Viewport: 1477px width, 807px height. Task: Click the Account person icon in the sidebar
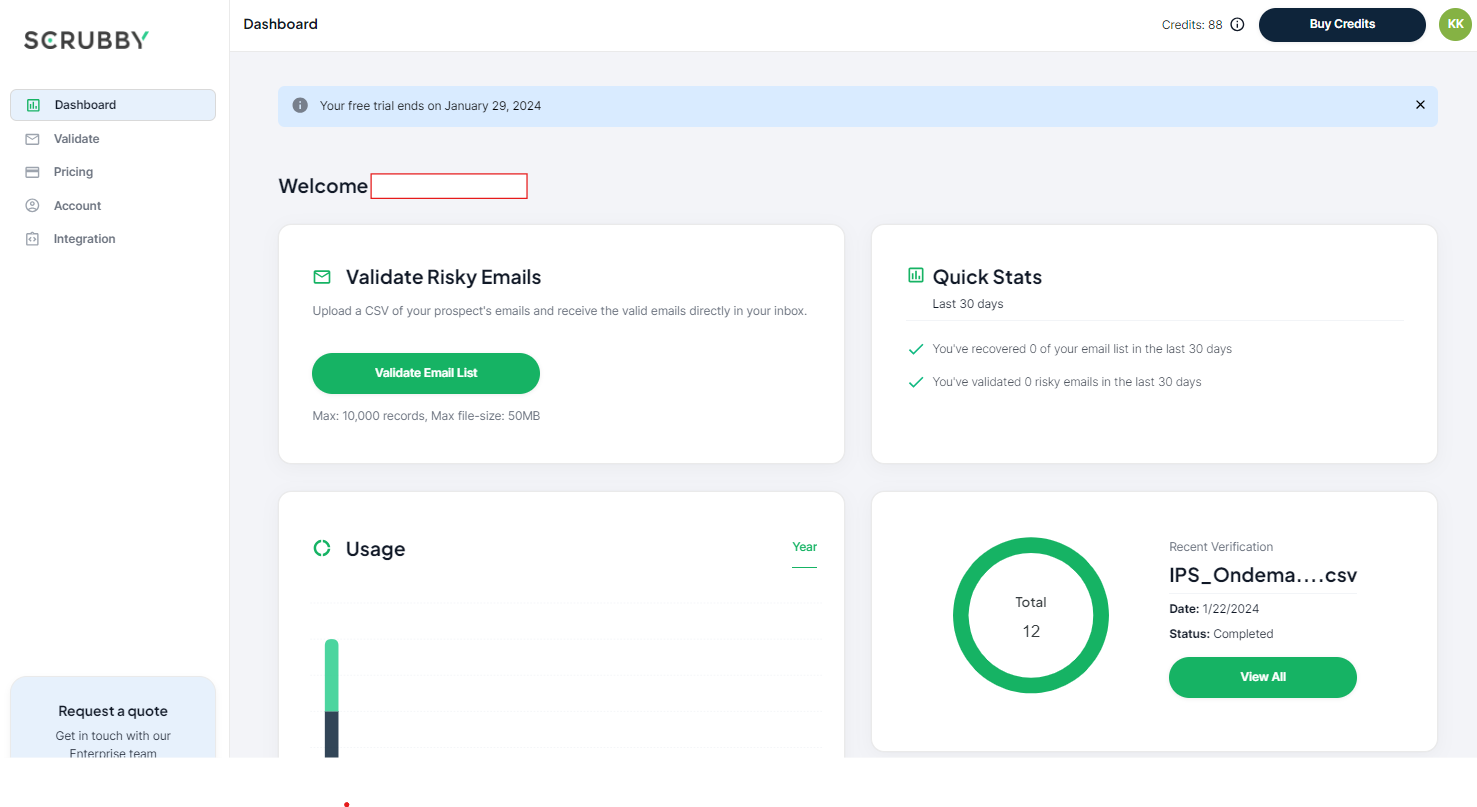[x=31, y=205]
